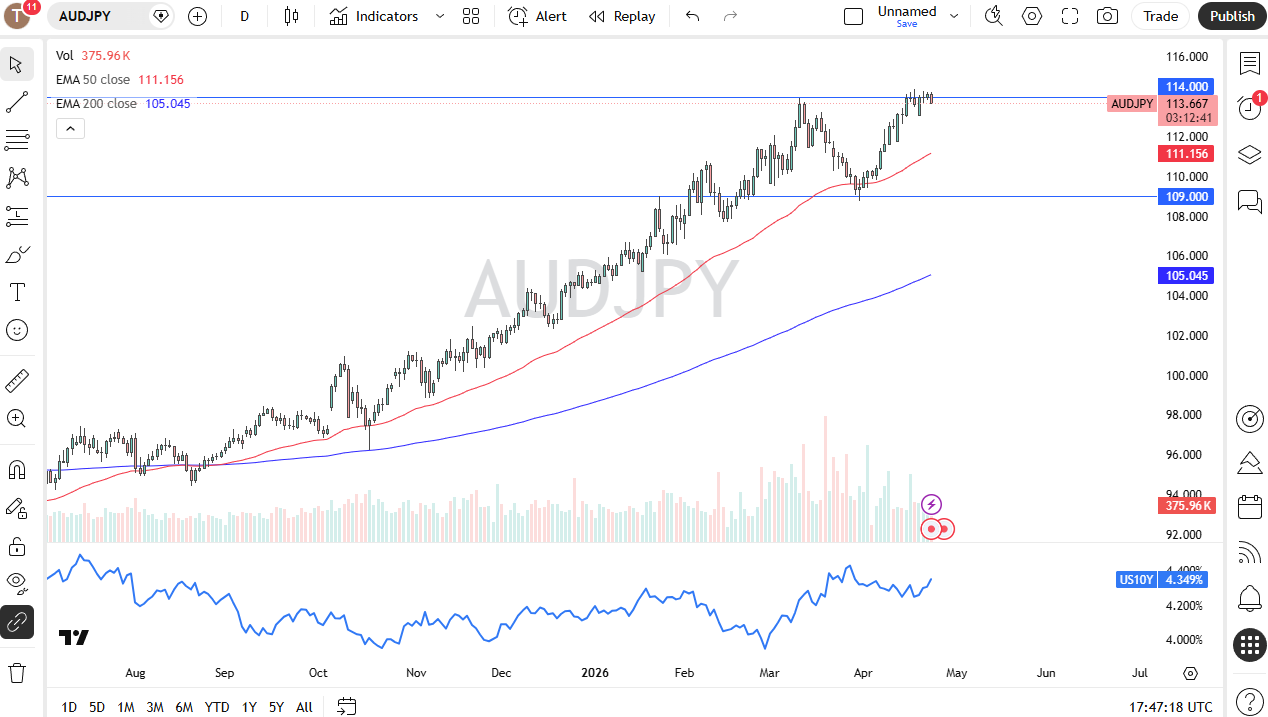Select the Trend Line drawing tool
The height and width of the screenshot is (717, 1268).
[x=16, y=102]
